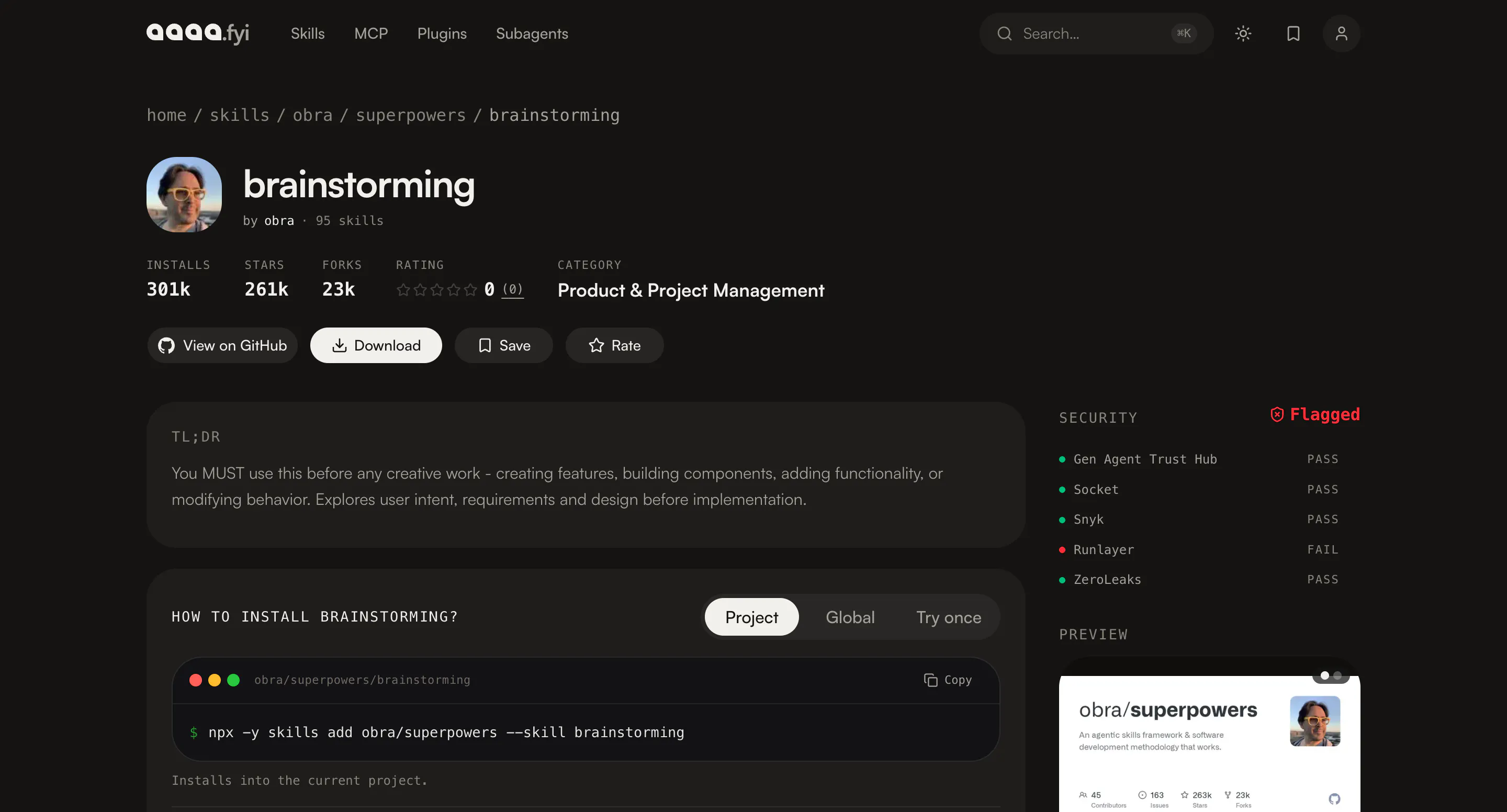Click the green terminal window dot
This screenshot has width=1507, height=812.
(233, 680)
